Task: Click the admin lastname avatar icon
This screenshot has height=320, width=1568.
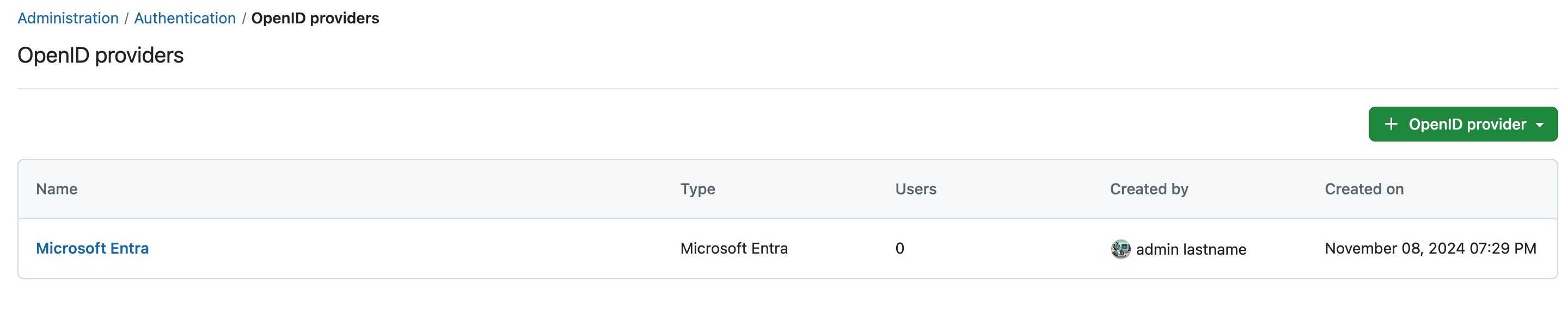Action: point(1120,249)
